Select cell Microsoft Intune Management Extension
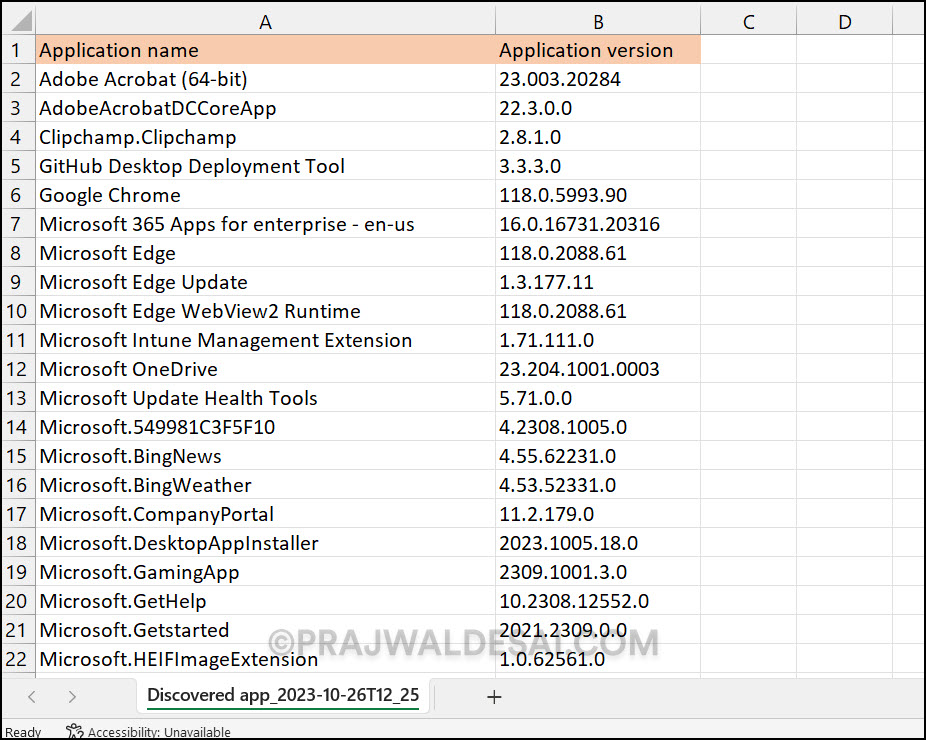The height and width of the screenshot is (740, 926). [x=265, y=340]
